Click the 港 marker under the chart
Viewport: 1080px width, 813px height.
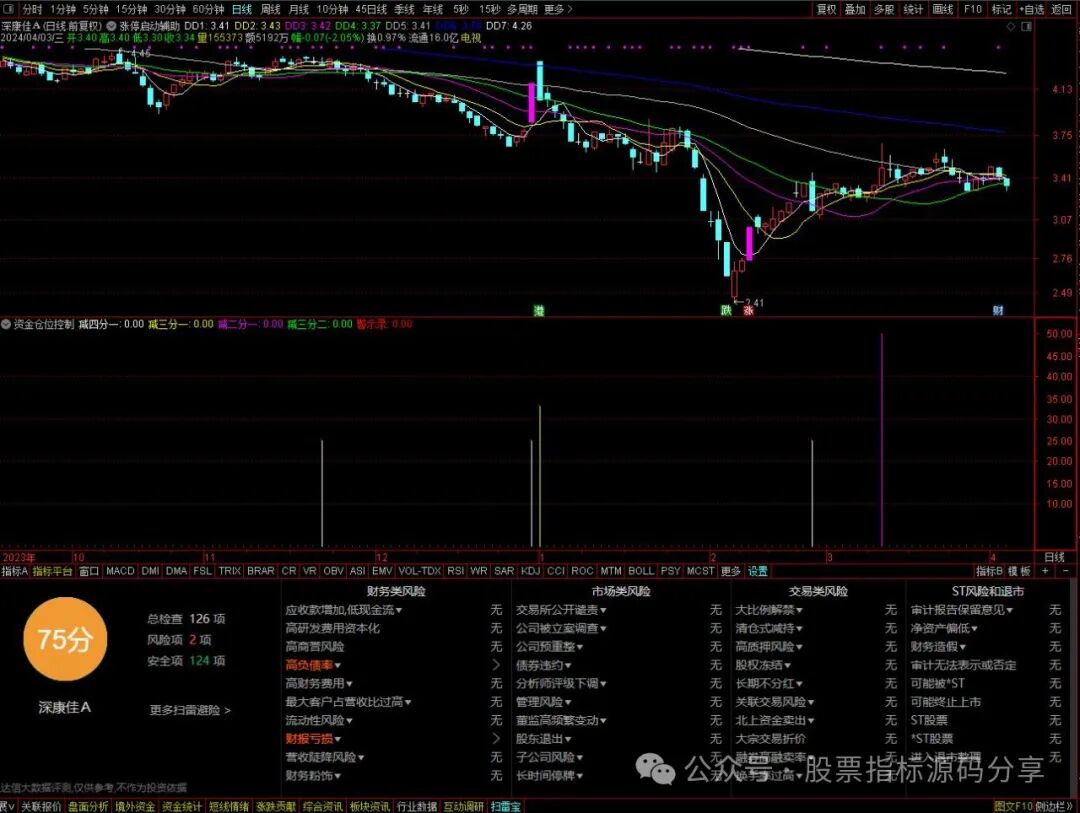[539, 311]
